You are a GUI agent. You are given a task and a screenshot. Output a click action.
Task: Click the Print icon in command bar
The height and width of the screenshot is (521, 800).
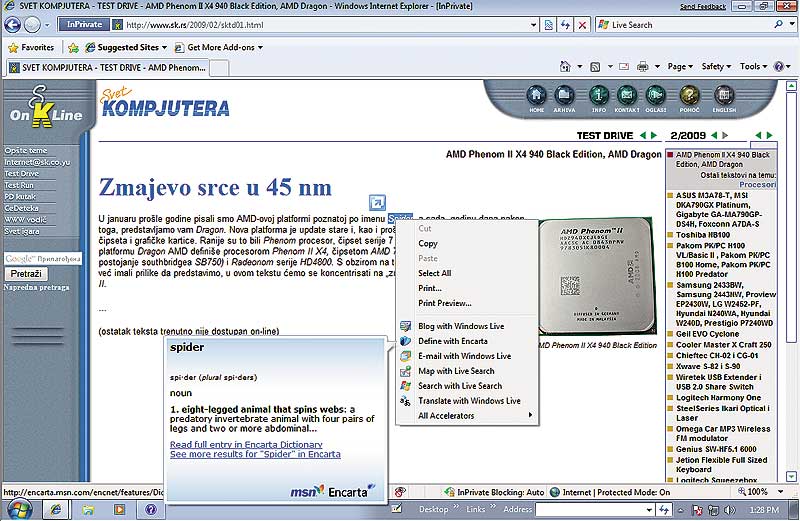643,66
